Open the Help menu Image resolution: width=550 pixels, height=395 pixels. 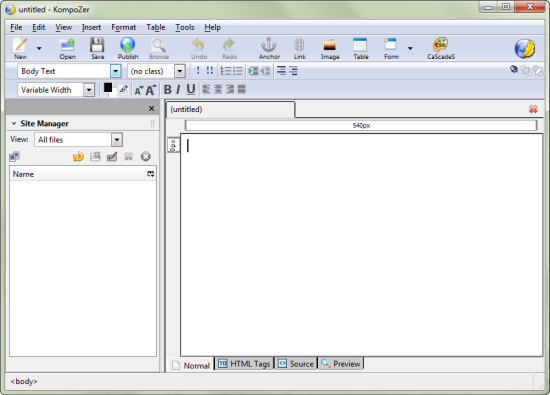(213, 27)
